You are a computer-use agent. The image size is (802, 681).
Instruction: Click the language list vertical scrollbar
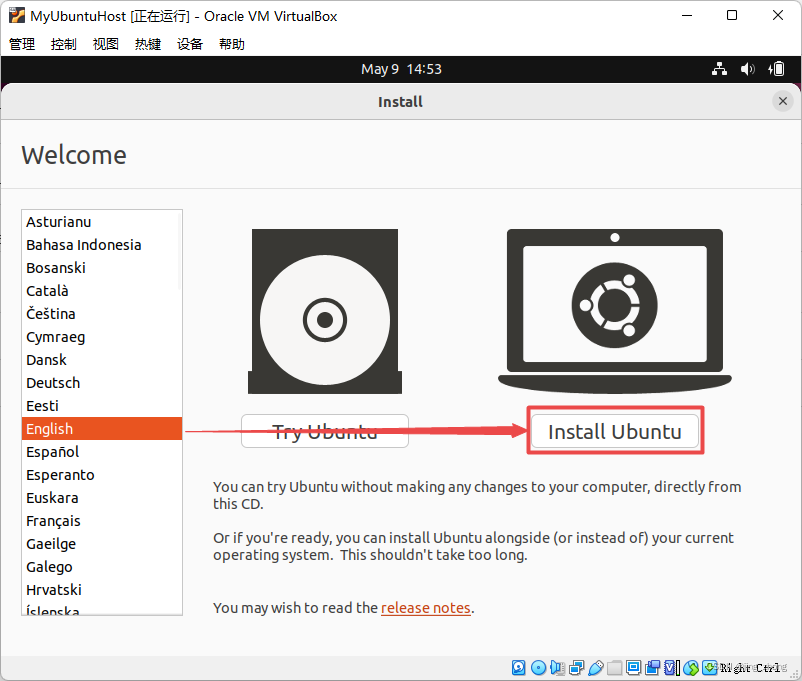pyautogui.click(x=180, y=251)
